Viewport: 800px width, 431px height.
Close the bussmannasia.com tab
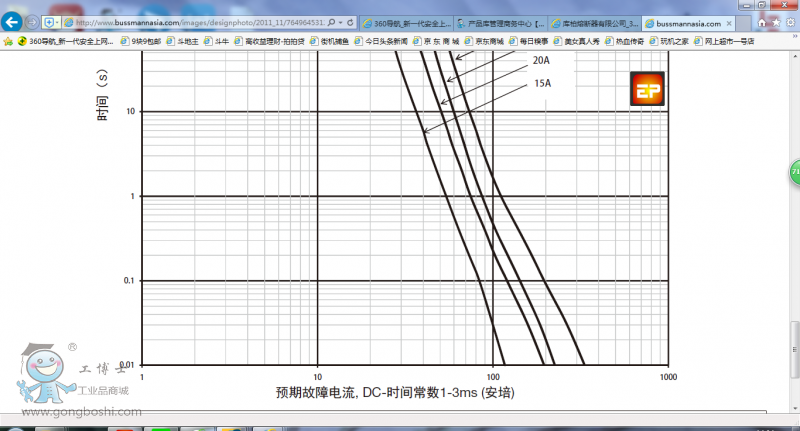tap(729, 22)
